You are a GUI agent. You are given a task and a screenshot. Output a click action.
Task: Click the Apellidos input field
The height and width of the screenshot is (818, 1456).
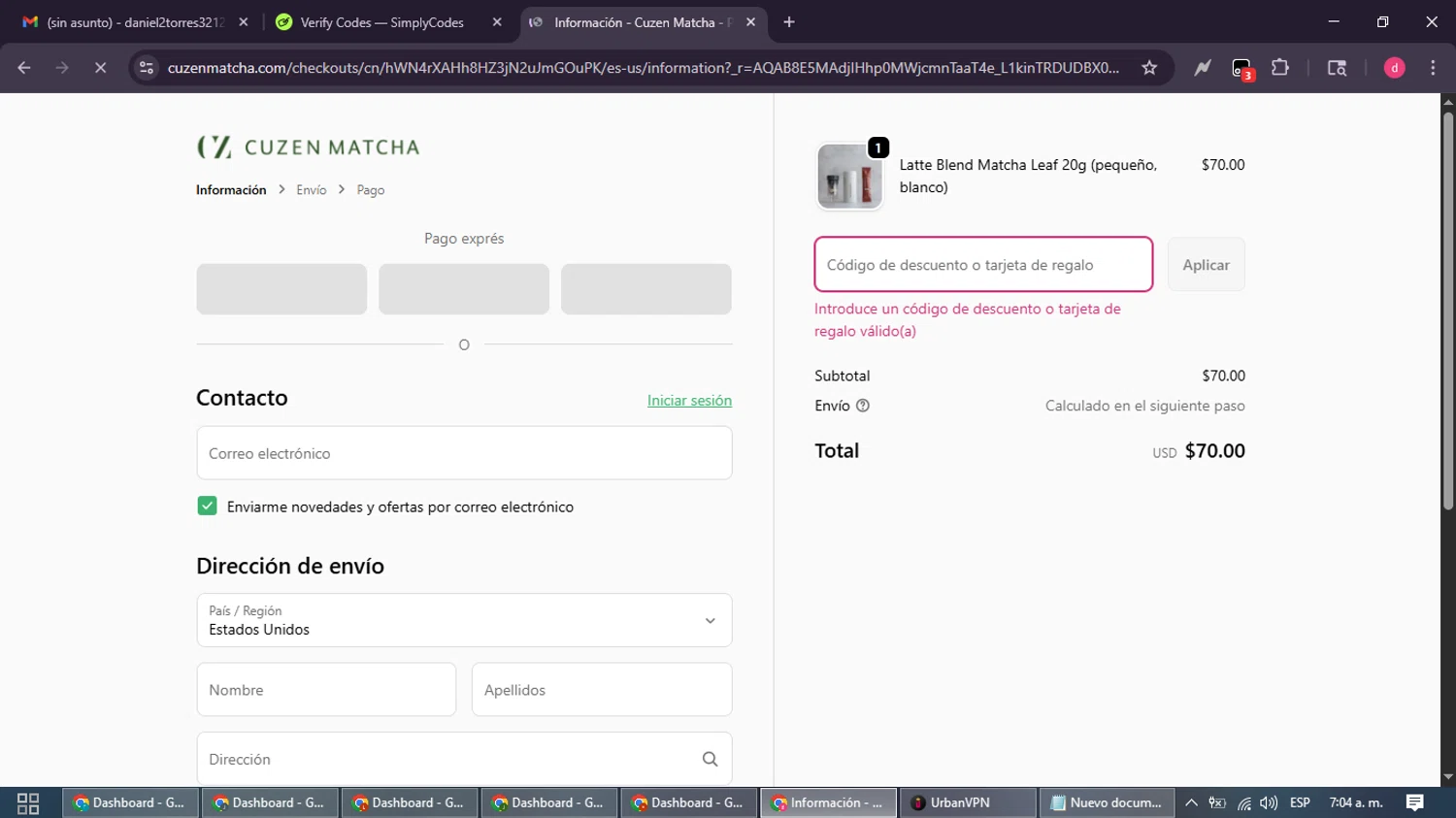point(602,690)
